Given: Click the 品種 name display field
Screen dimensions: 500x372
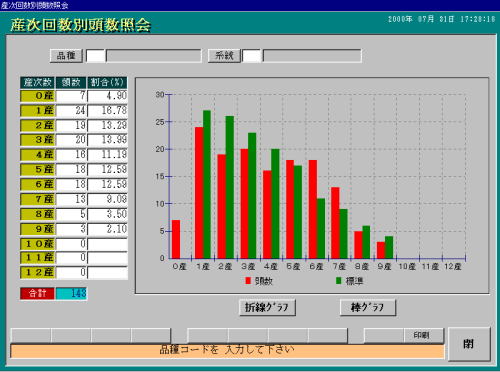Looking at the screenshot, I should click(154, 56).
